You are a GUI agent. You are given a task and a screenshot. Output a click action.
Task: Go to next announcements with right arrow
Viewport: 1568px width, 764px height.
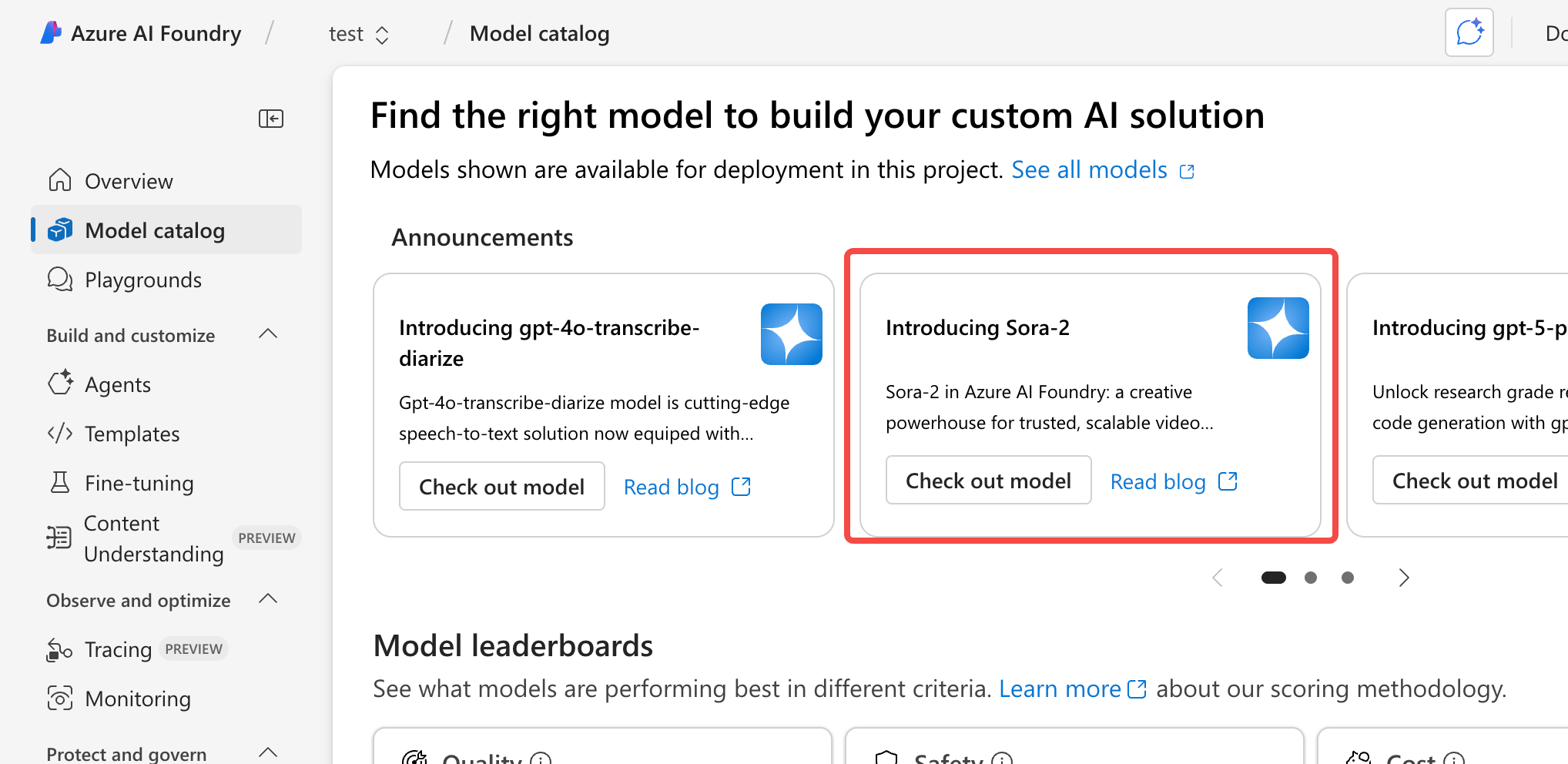(1404, 578)
